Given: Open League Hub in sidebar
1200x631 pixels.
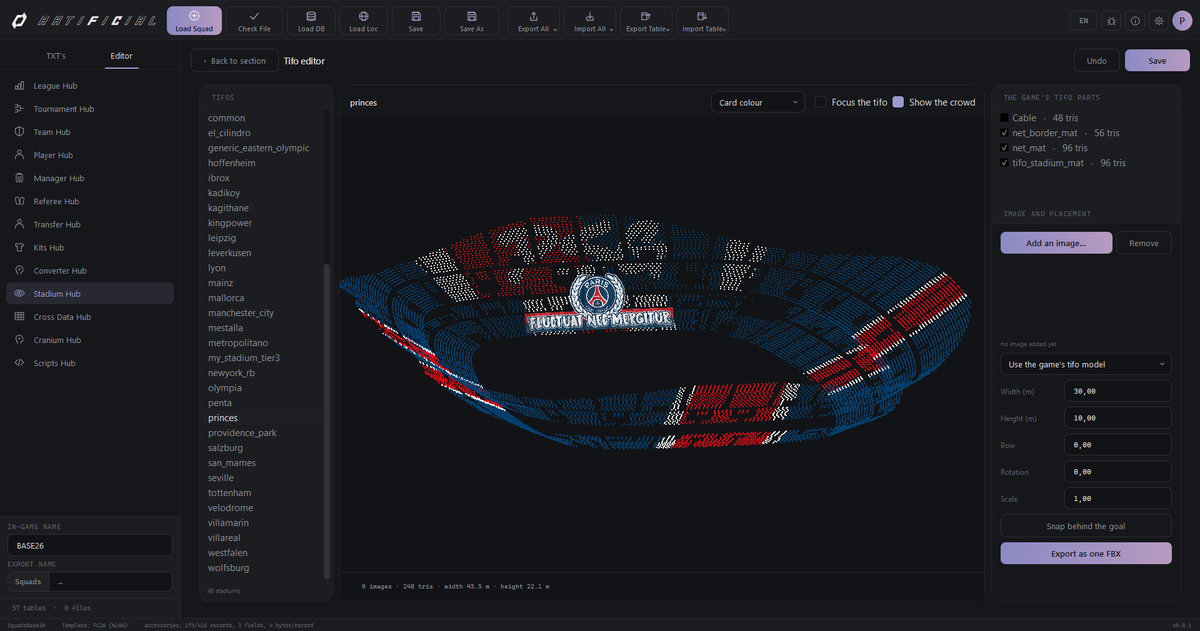Looking at the screenshot, I should (x=90, y=86).
